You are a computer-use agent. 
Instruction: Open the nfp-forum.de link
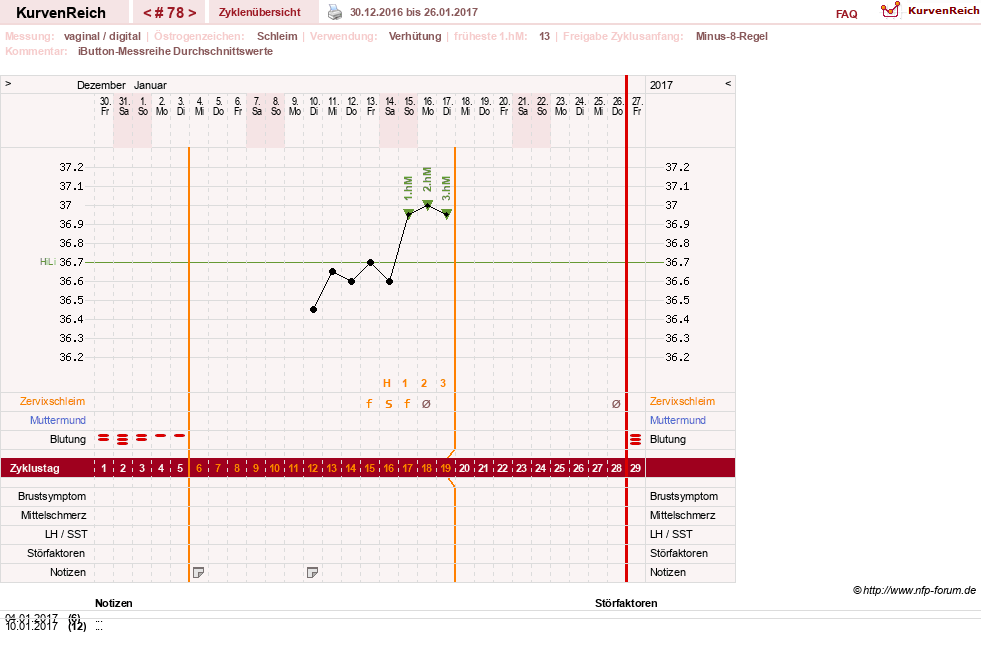(x=915, y=590)
